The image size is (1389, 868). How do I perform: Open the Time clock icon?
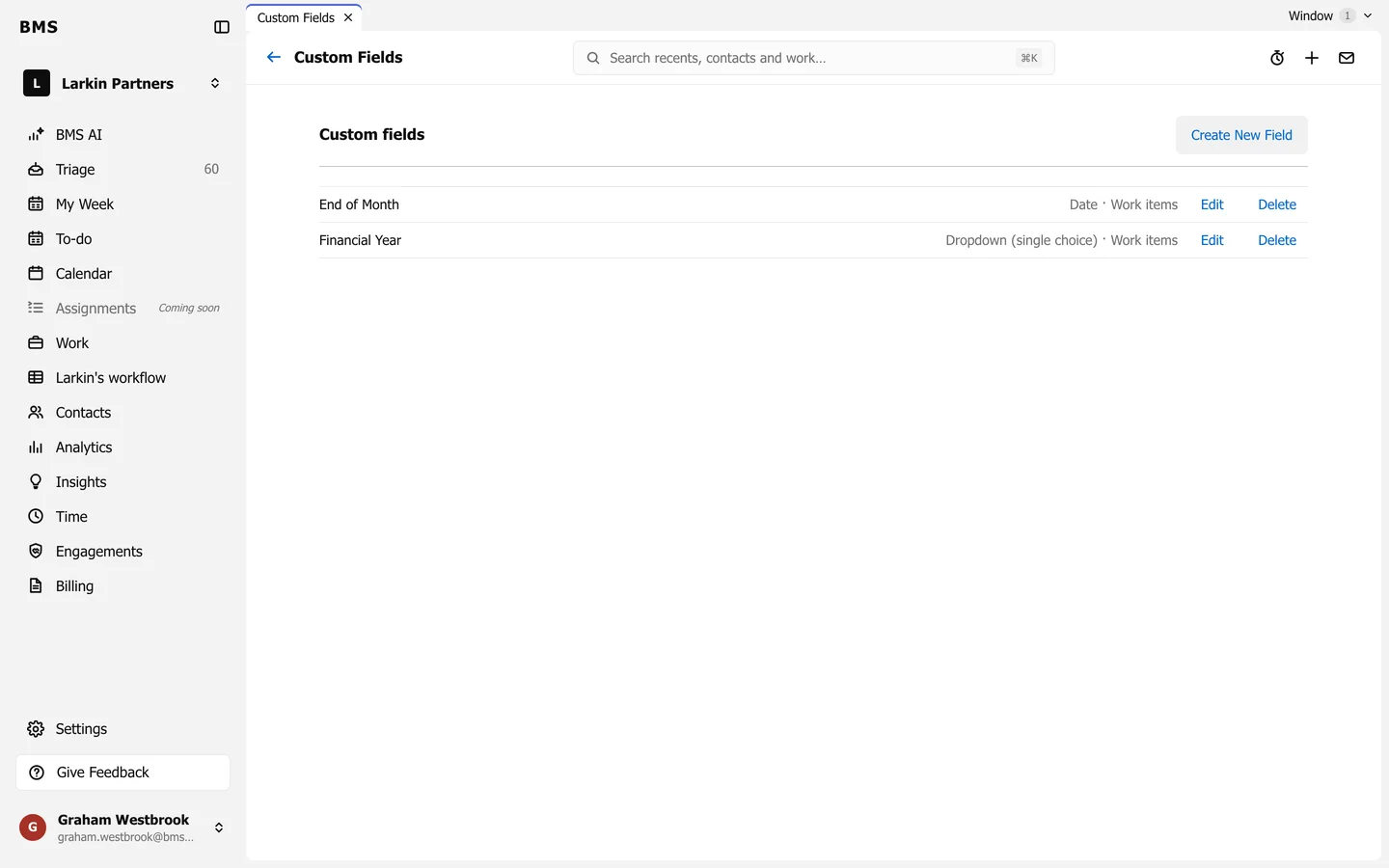[x=36, y=517]
